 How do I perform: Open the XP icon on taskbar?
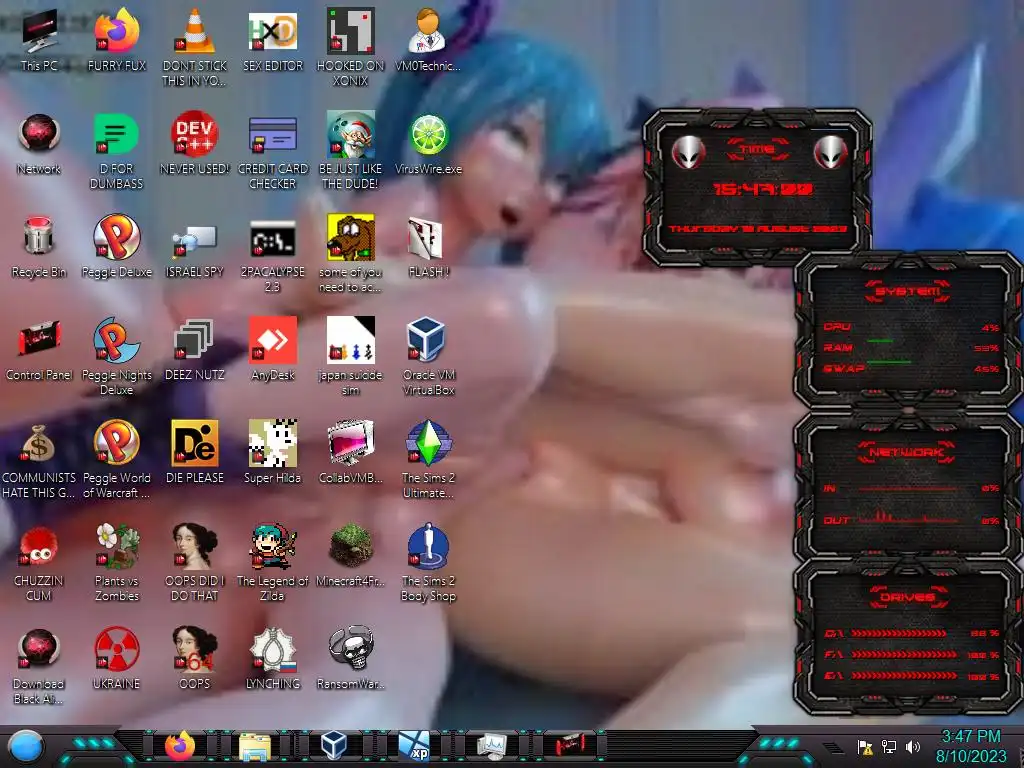(414, 746)
